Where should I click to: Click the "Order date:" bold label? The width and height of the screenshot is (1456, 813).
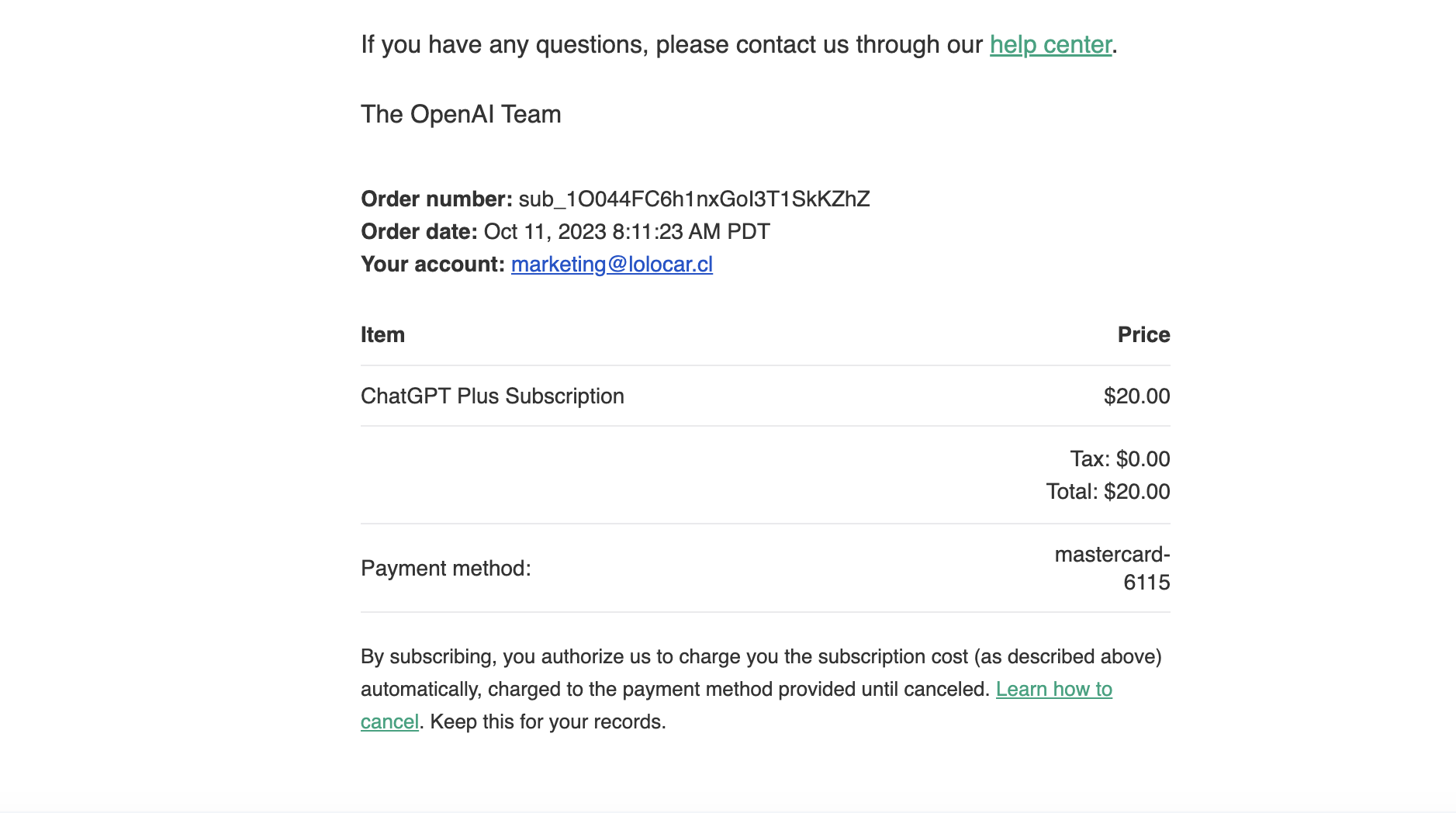point(419,232)
